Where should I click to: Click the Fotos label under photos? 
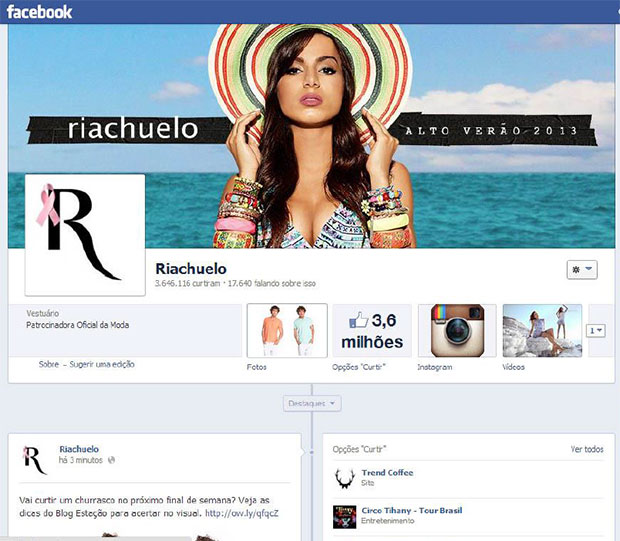click(257, 367)
